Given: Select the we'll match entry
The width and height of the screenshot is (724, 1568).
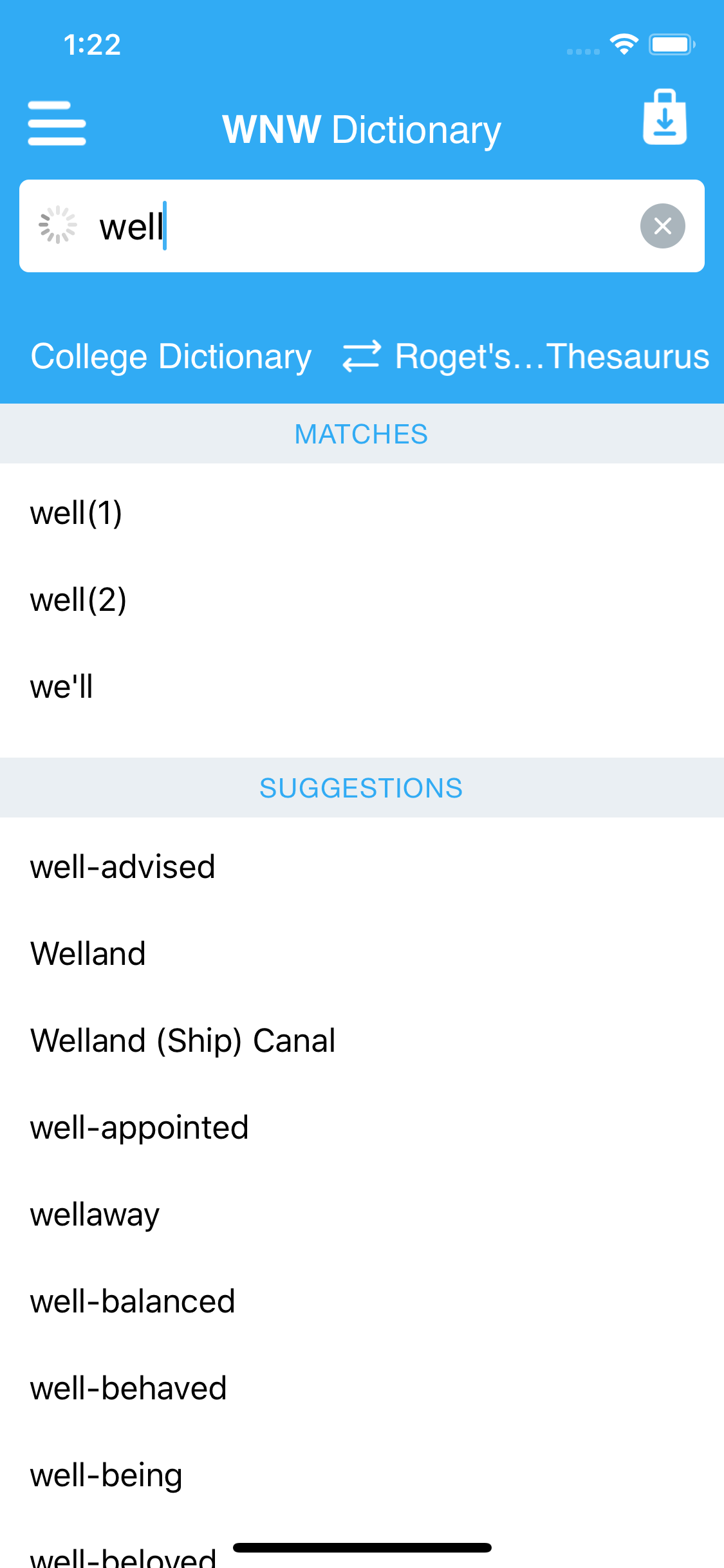Looking at the screenshot, I should click(62, 687).
